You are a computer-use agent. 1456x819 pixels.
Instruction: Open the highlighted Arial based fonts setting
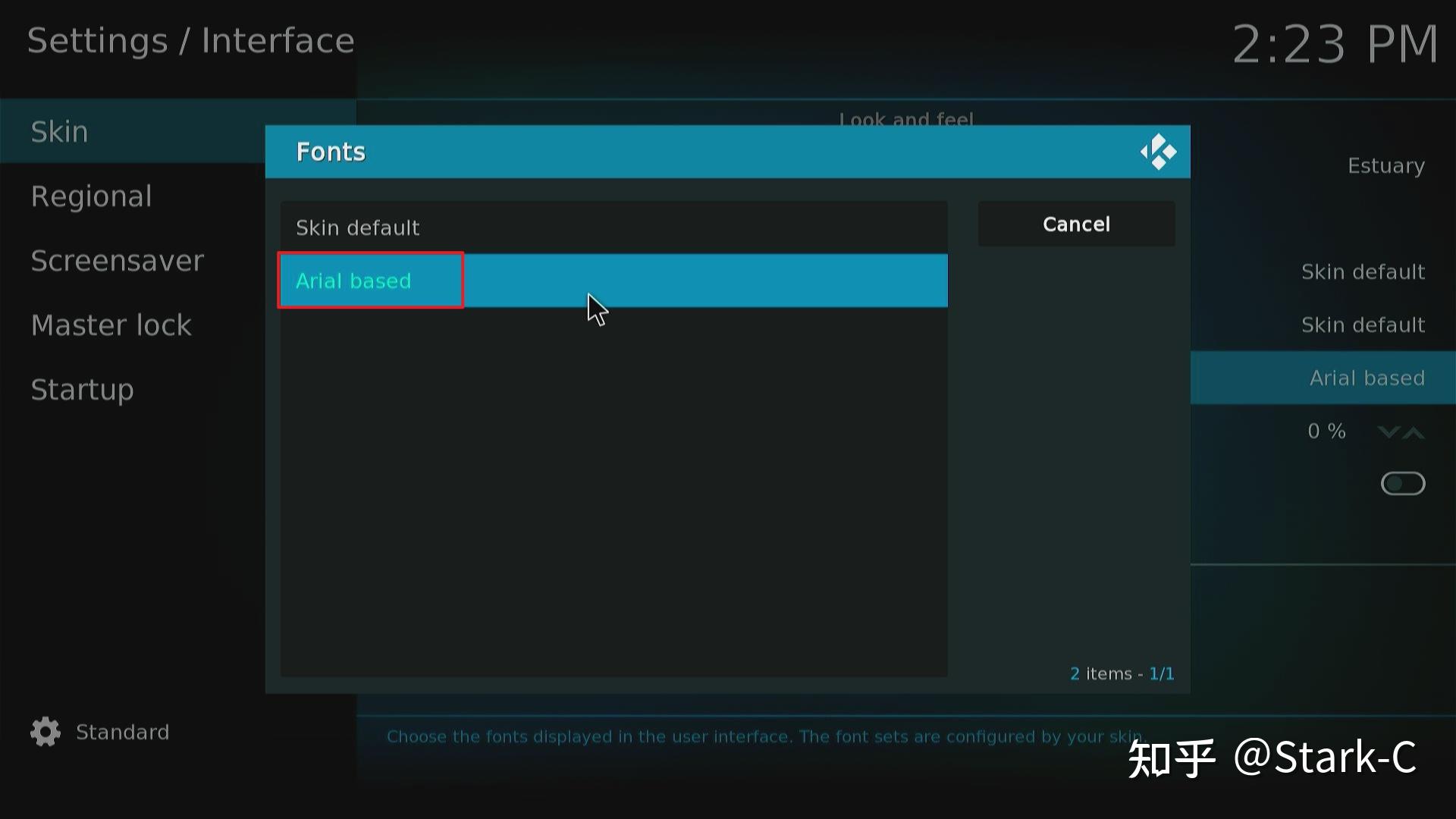click(x=1367, y=378)
